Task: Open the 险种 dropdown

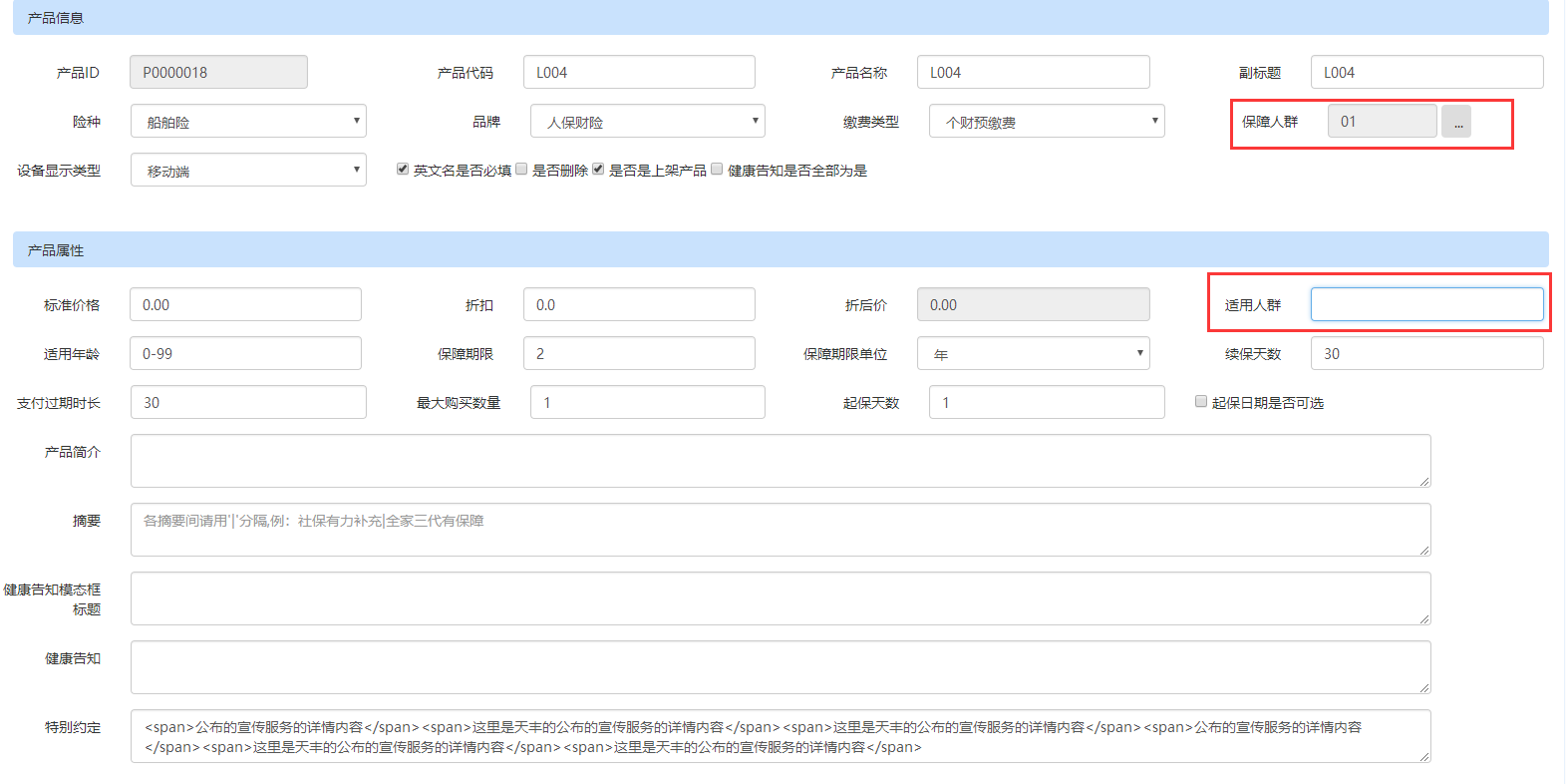Action: [x=248, y=122]
